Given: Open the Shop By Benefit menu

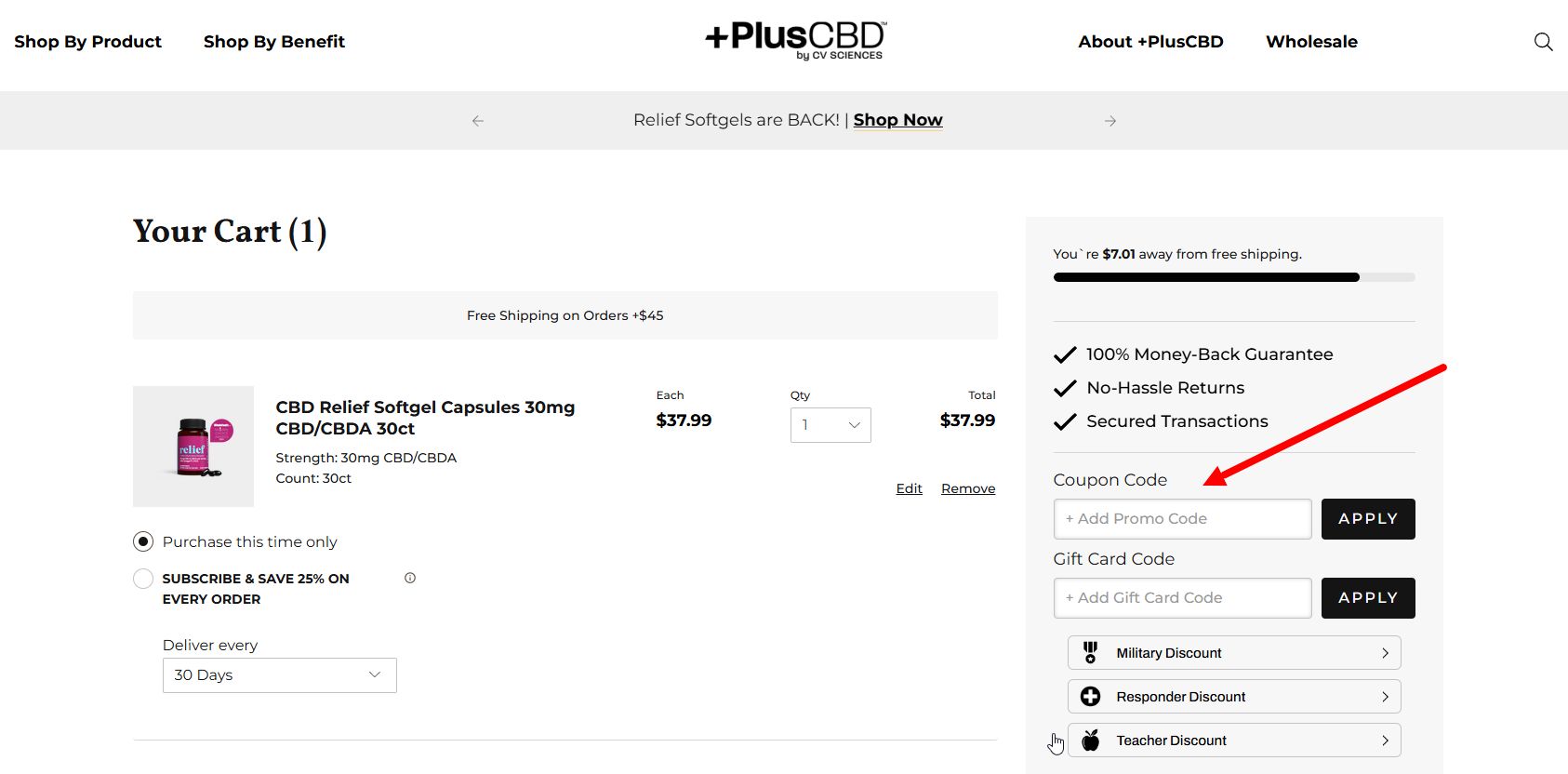Looking at the screenshot, I should [x=273, y=41].
